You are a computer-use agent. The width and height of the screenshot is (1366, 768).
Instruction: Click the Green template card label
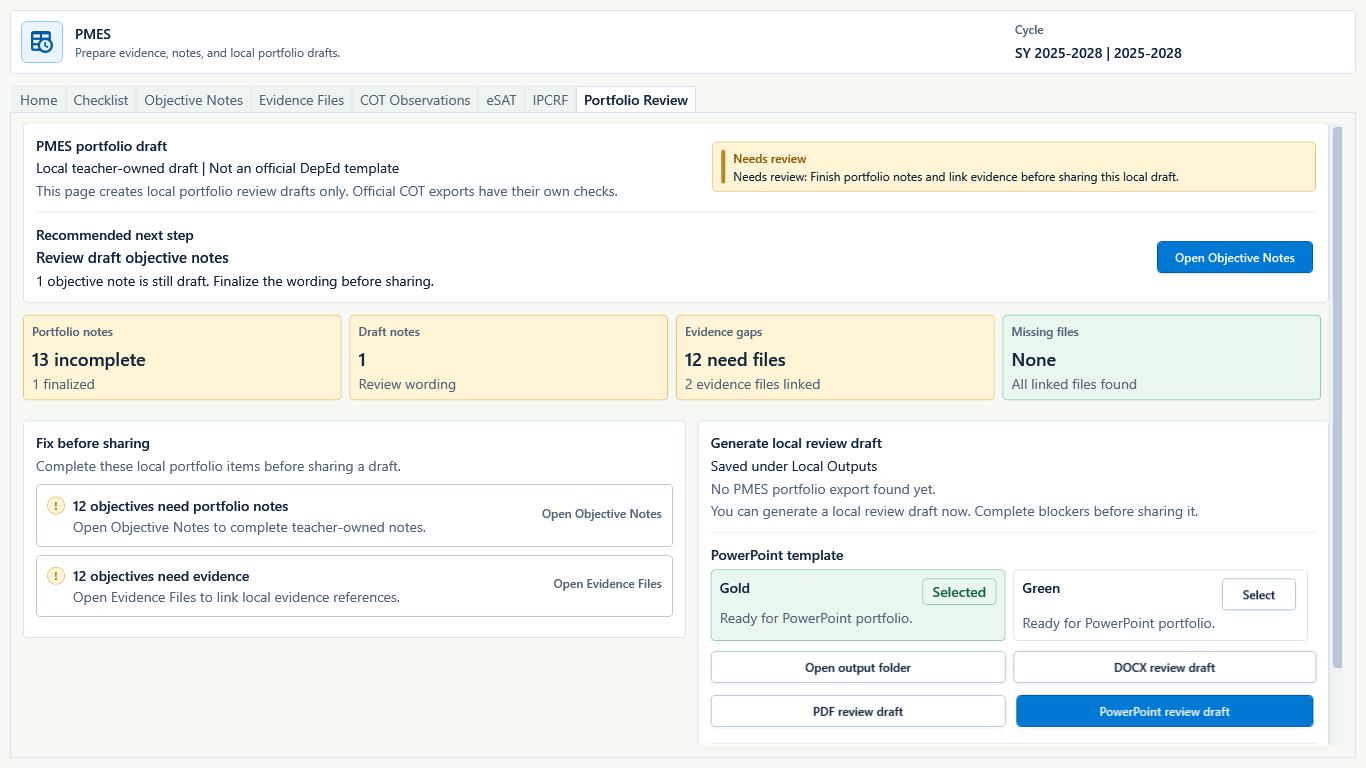click(x=1041, y=588)
